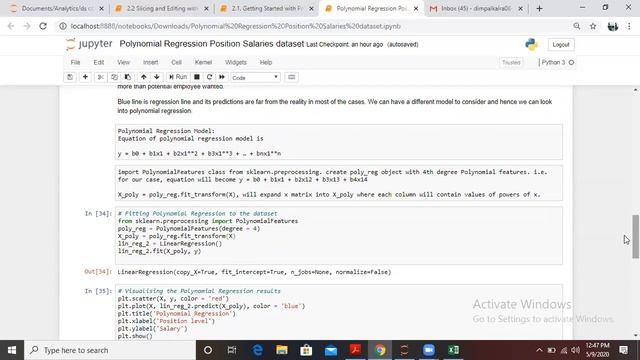This screenshot has width=640, height=360.
Task: Restart the kernel icon
Action: 209,77
